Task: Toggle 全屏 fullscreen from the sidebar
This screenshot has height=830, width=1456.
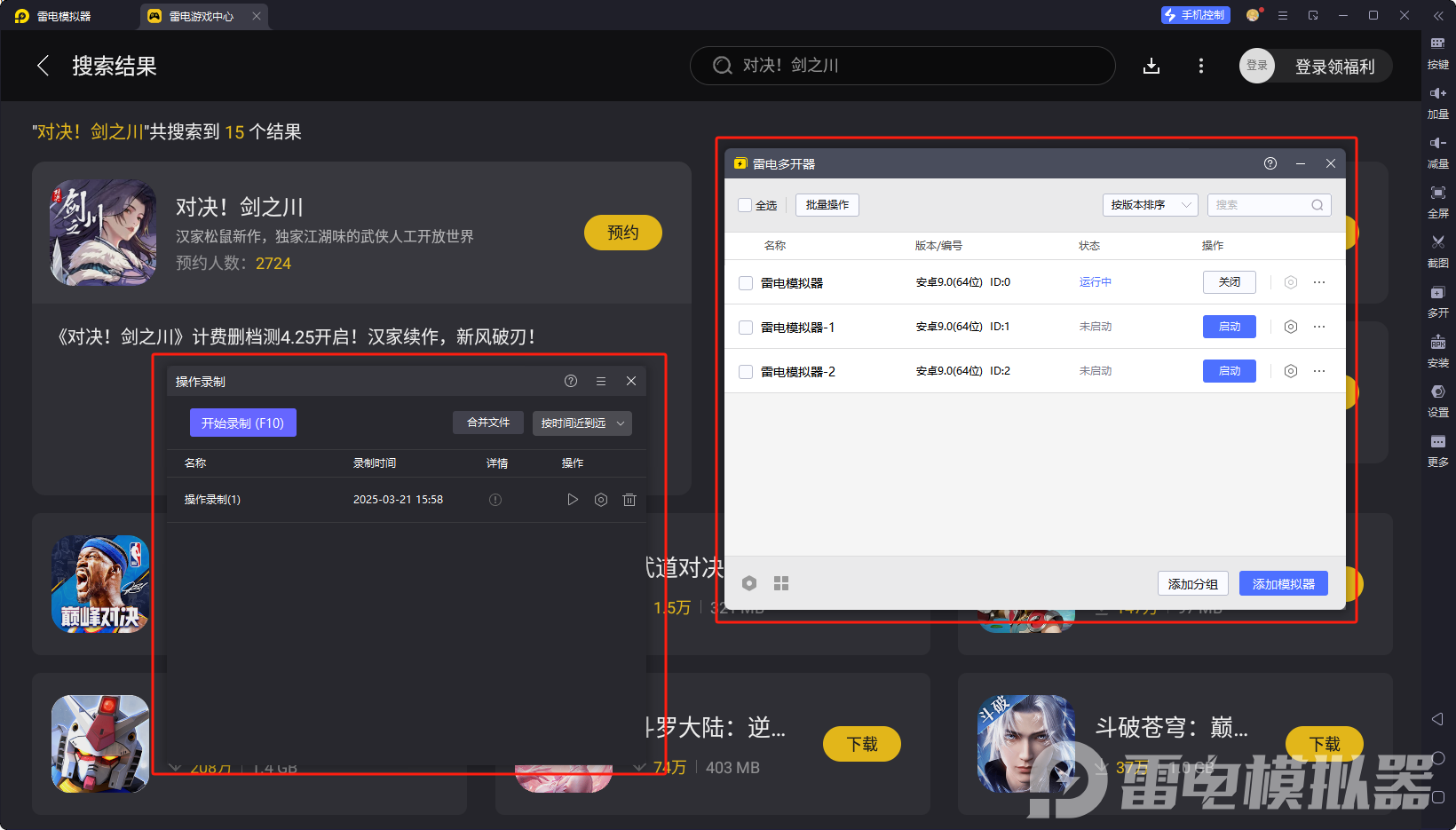Action: pyautogui.click(x=1437, y=201)
